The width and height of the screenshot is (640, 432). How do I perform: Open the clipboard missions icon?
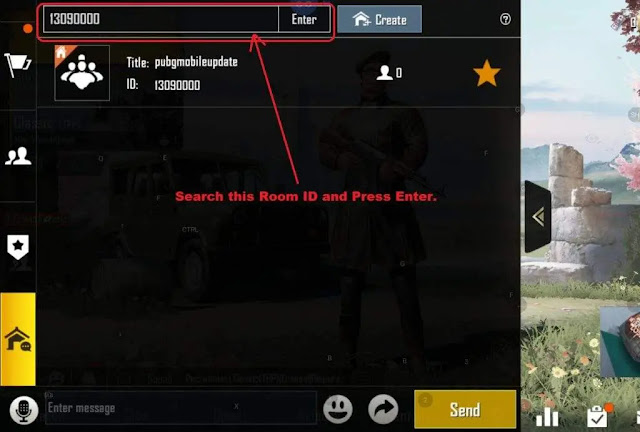tap(598, 416)
